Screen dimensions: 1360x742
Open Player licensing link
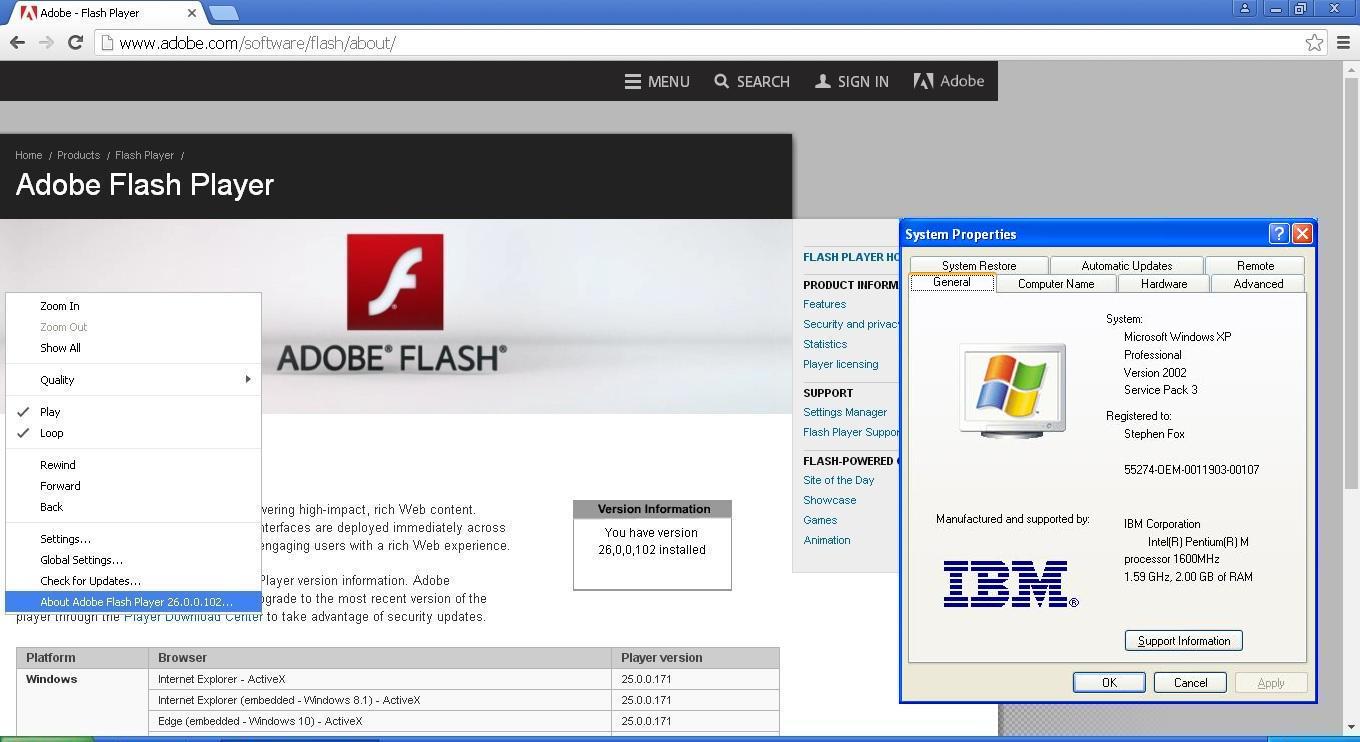pos(840,364)
